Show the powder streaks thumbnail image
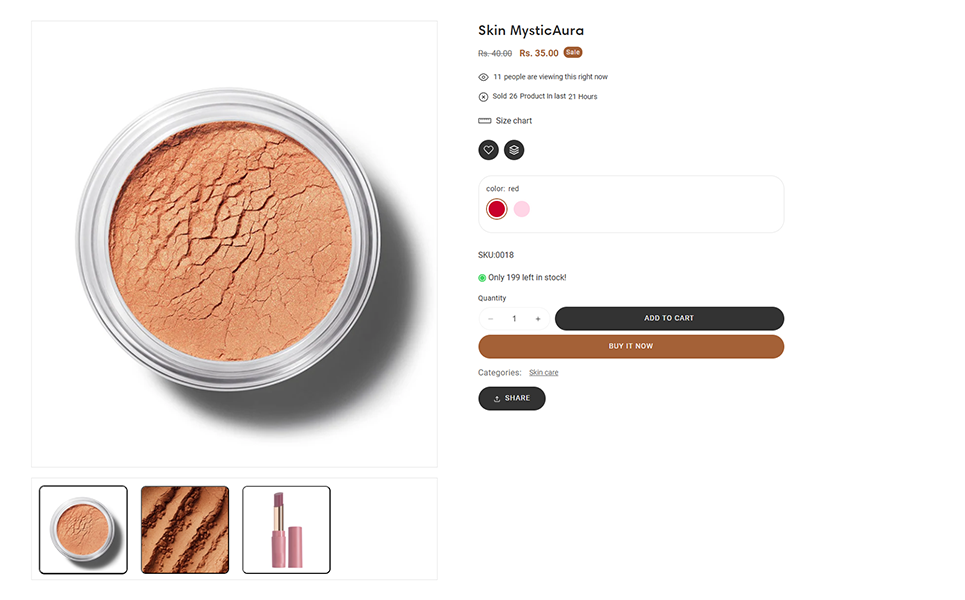Viewport: 965px width, 600px height. tap(185, 530)
